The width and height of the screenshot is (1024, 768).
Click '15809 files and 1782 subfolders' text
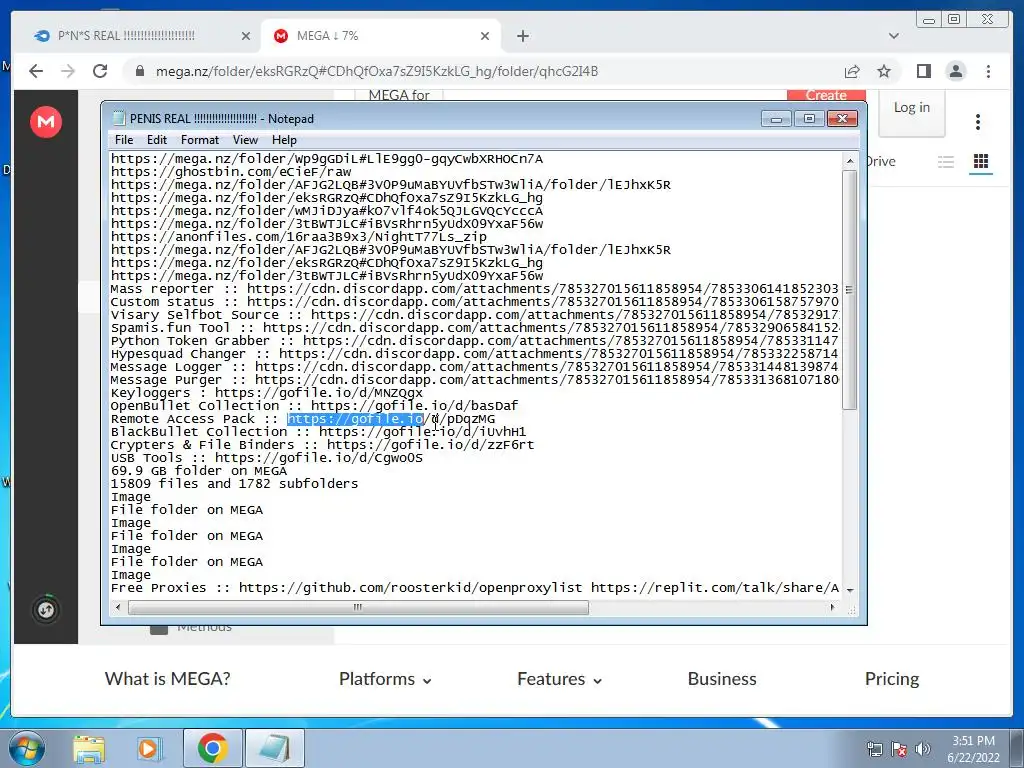[x=234, y=484]
